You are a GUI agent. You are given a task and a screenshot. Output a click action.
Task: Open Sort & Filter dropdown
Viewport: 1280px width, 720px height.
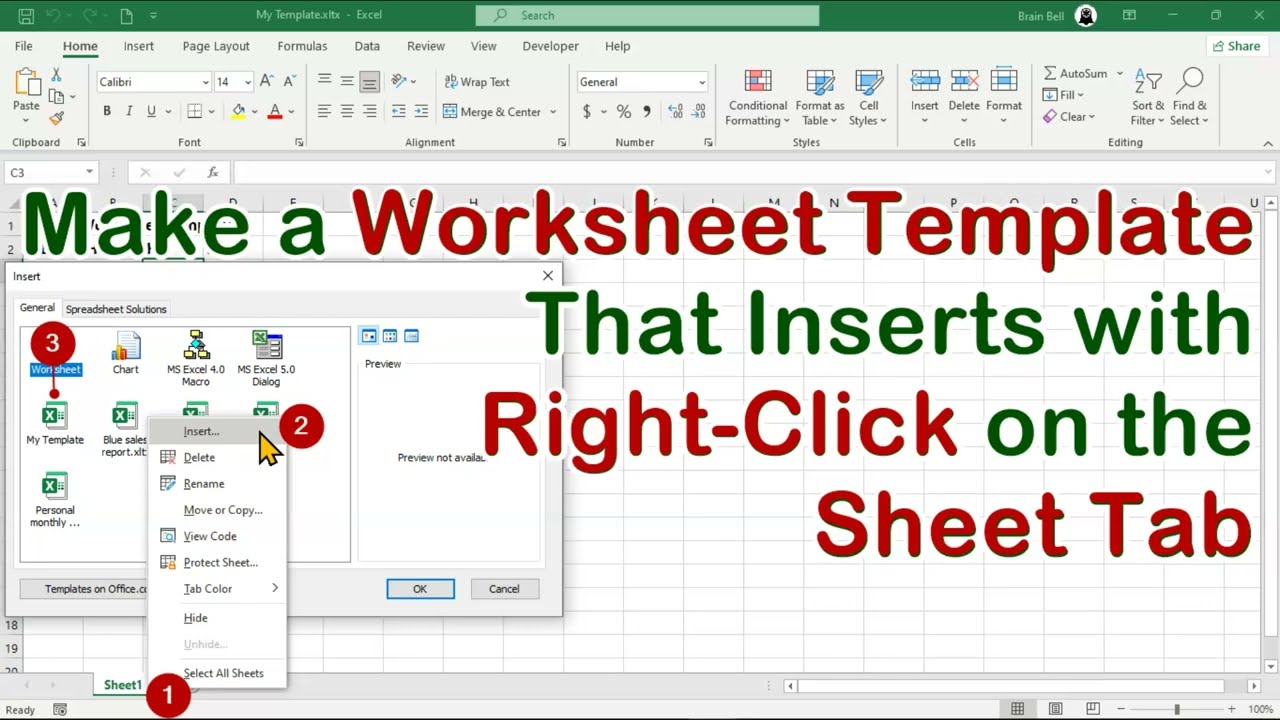pos(1148,97)
